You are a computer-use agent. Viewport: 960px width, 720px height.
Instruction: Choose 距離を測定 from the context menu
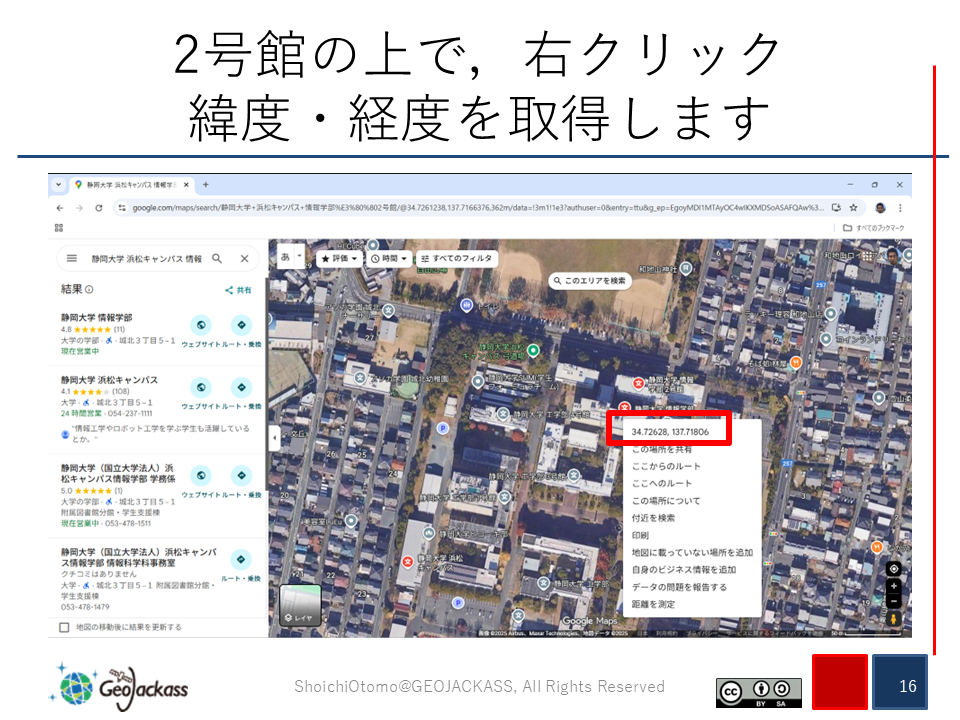(x=651, y=604)
